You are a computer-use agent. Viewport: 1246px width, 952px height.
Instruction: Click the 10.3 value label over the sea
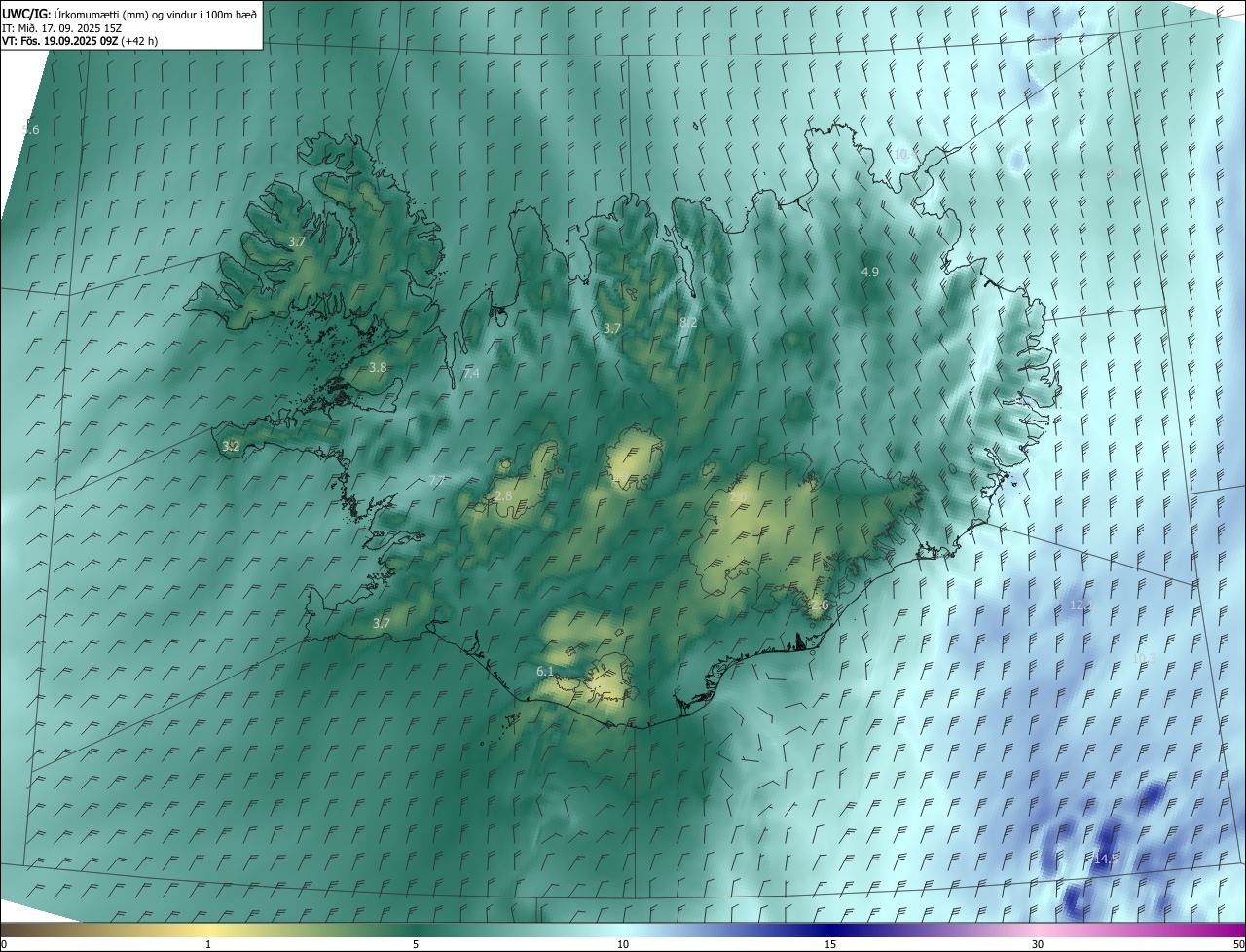(1143, 659)
